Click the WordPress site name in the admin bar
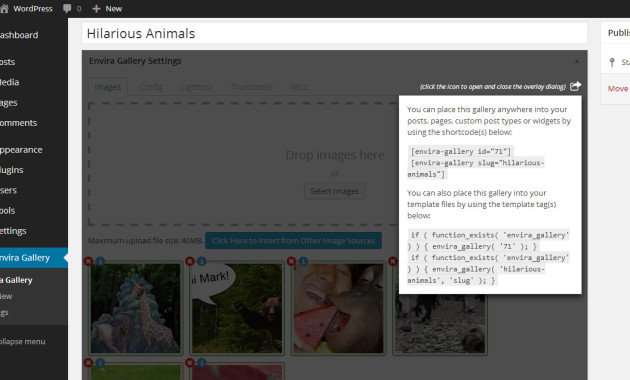 [x=33, y=8]
